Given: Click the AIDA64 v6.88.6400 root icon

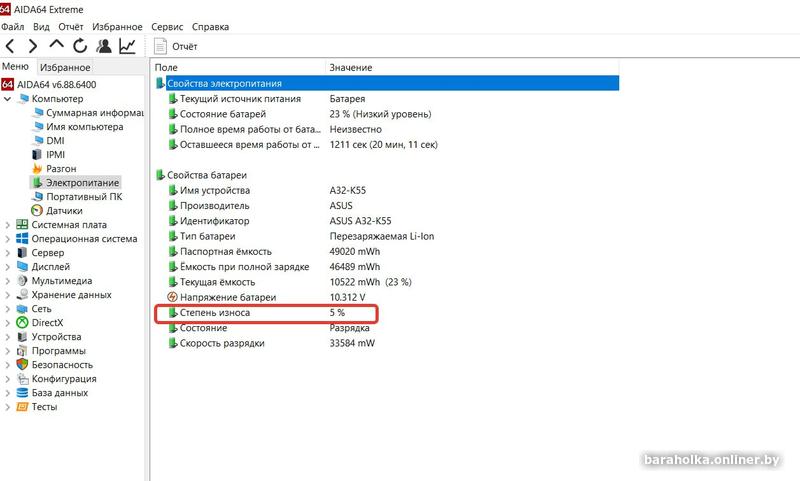Looking at the screenshot, I should [x=7, y=84].
